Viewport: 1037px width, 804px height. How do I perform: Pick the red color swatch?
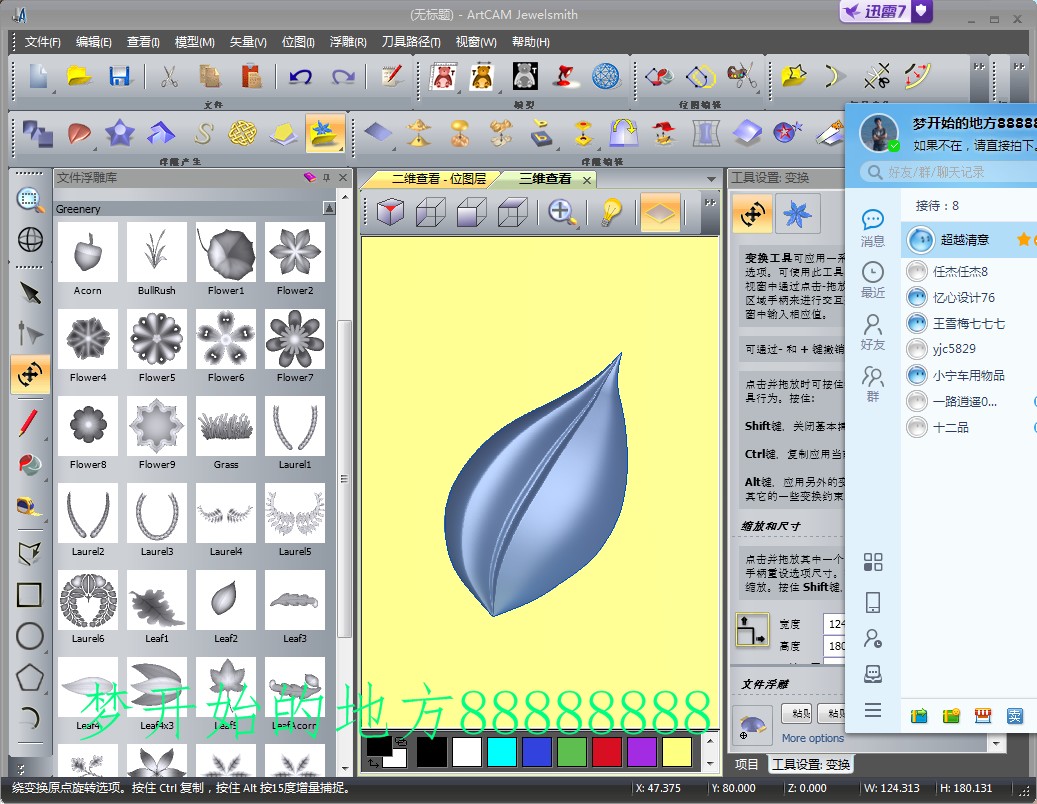(606, 752)
